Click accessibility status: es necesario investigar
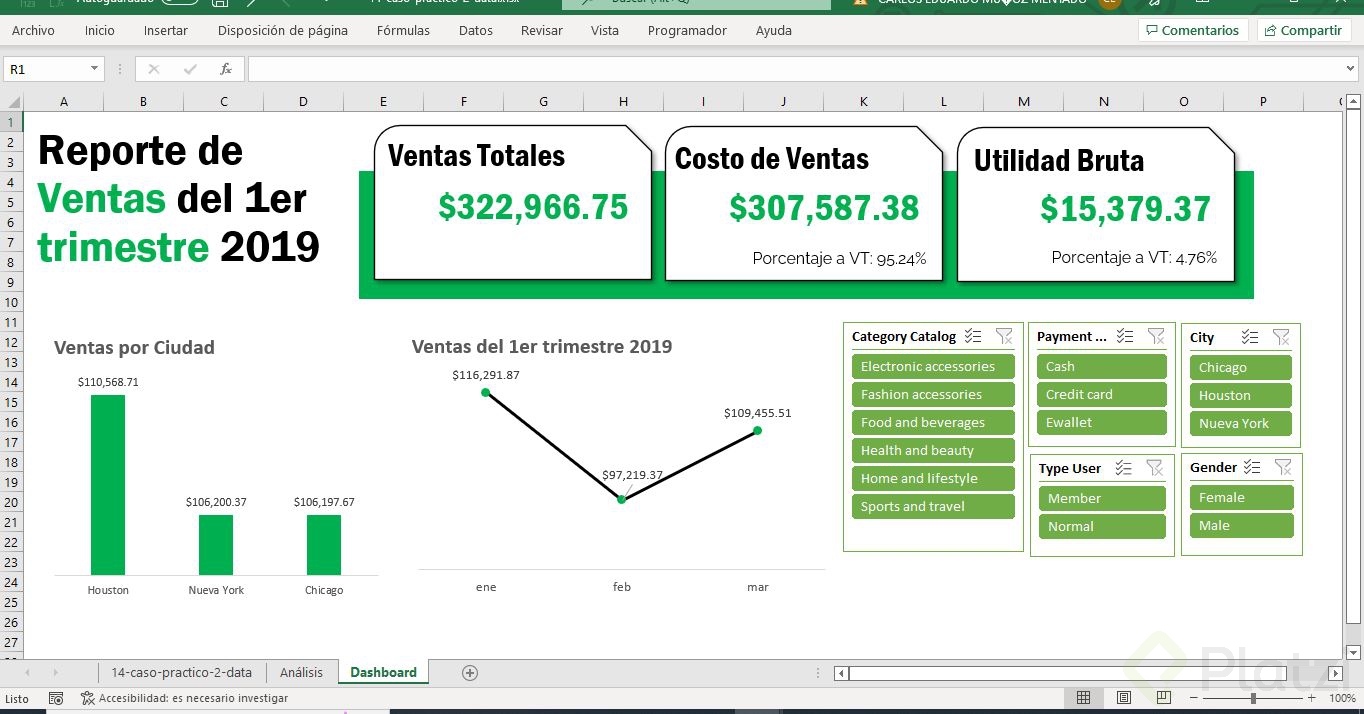The image size is (1364, 714). click(x=185, y=698)
